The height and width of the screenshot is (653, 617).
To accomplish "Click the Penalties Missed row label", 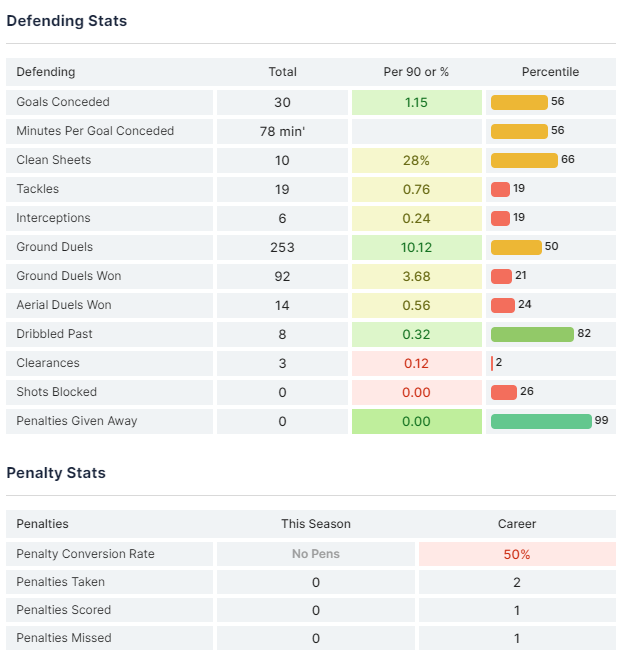I will [x=64, y=638].
